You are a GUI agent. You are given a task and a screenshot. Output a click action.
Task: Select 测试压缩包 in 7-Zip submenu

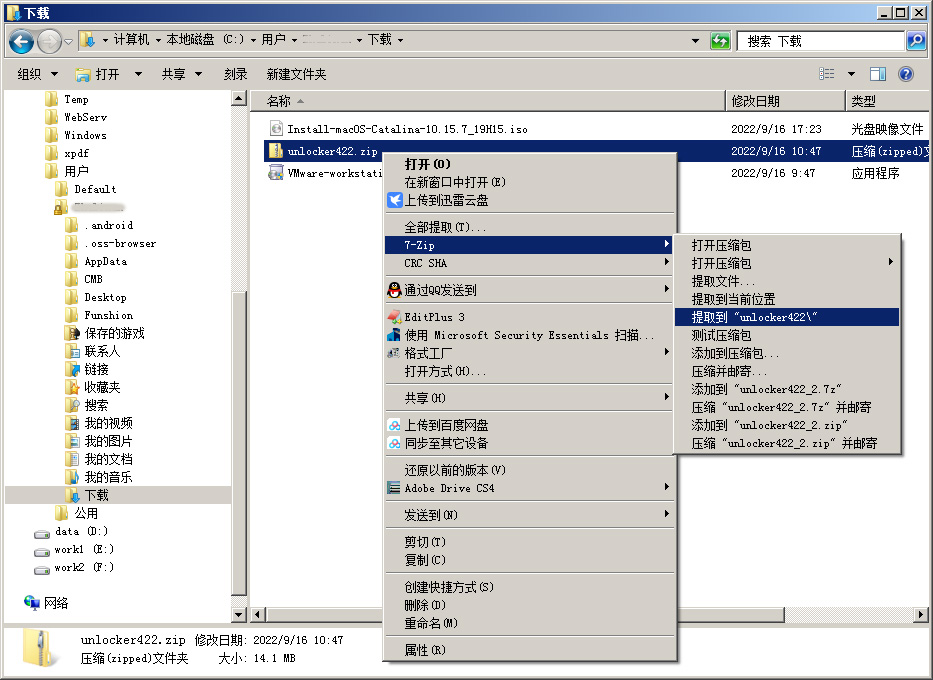pos(787,335)
